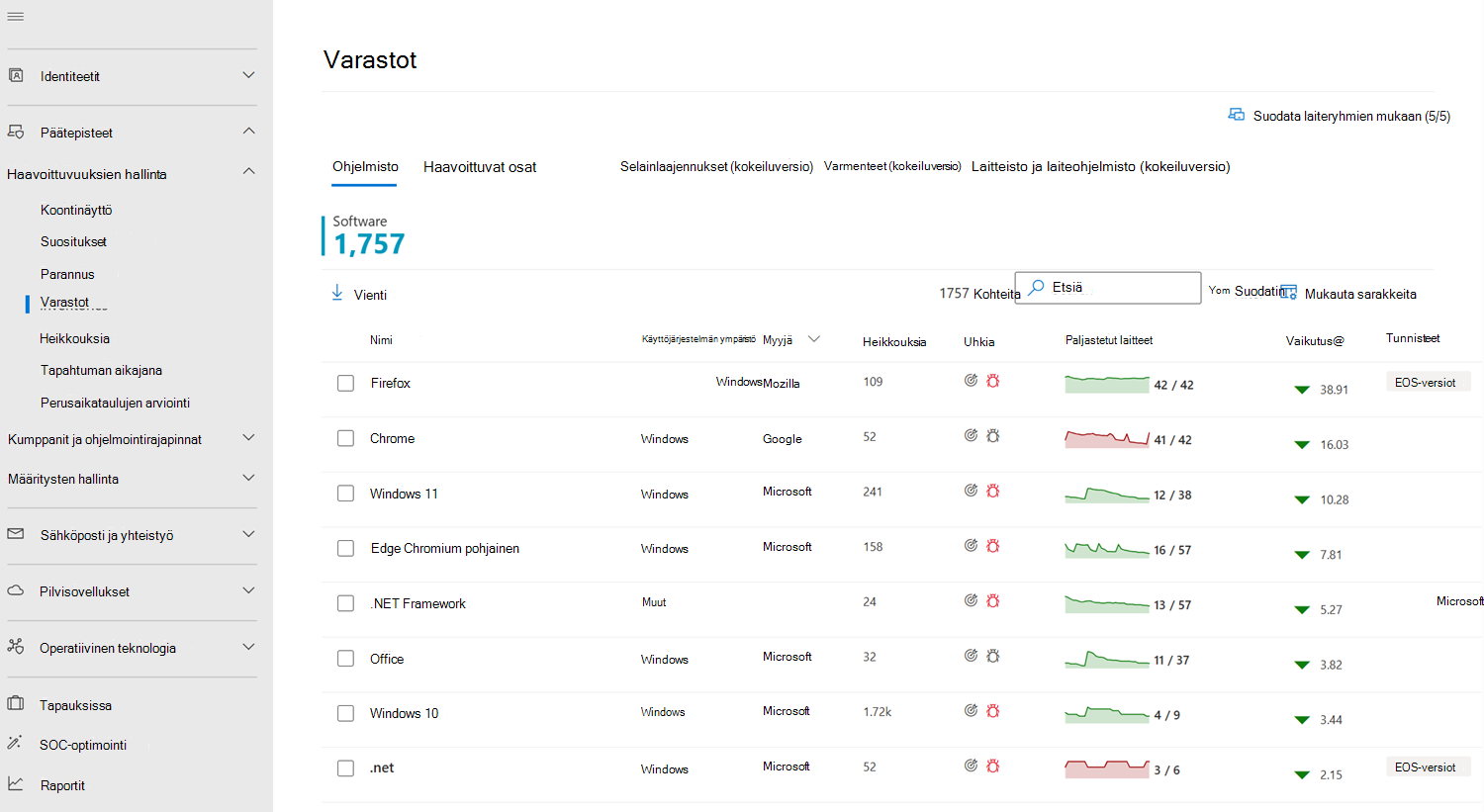Expand the Identiteetit section chevron

coord(248,75)
